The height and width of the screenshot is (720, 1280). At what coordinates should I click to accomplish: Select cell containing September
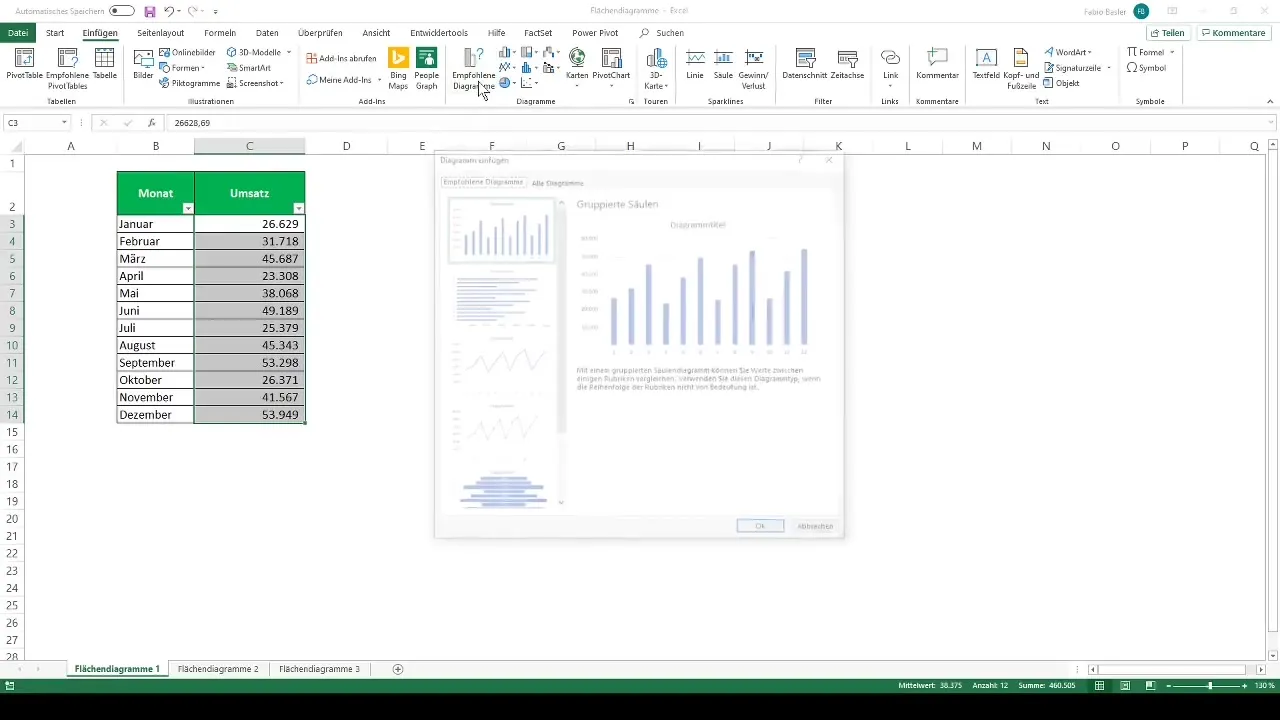click(155, 363)
